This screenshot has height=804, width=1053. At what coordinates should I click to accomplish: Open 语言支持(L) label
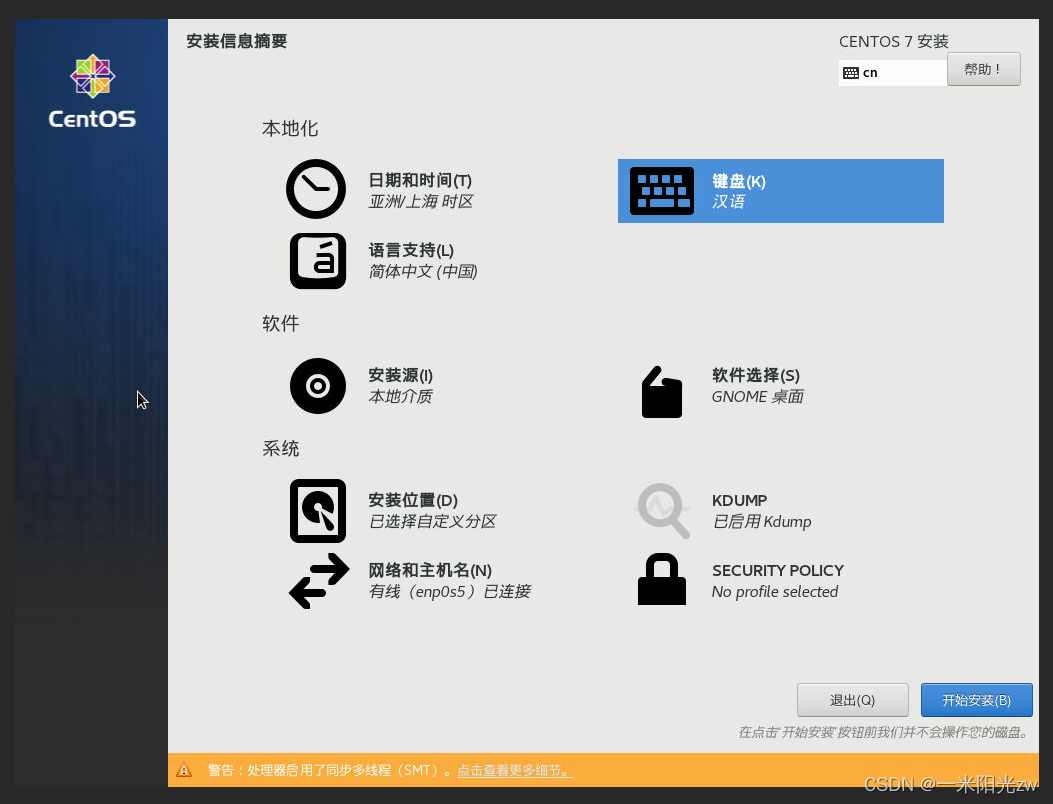[411, 251]
